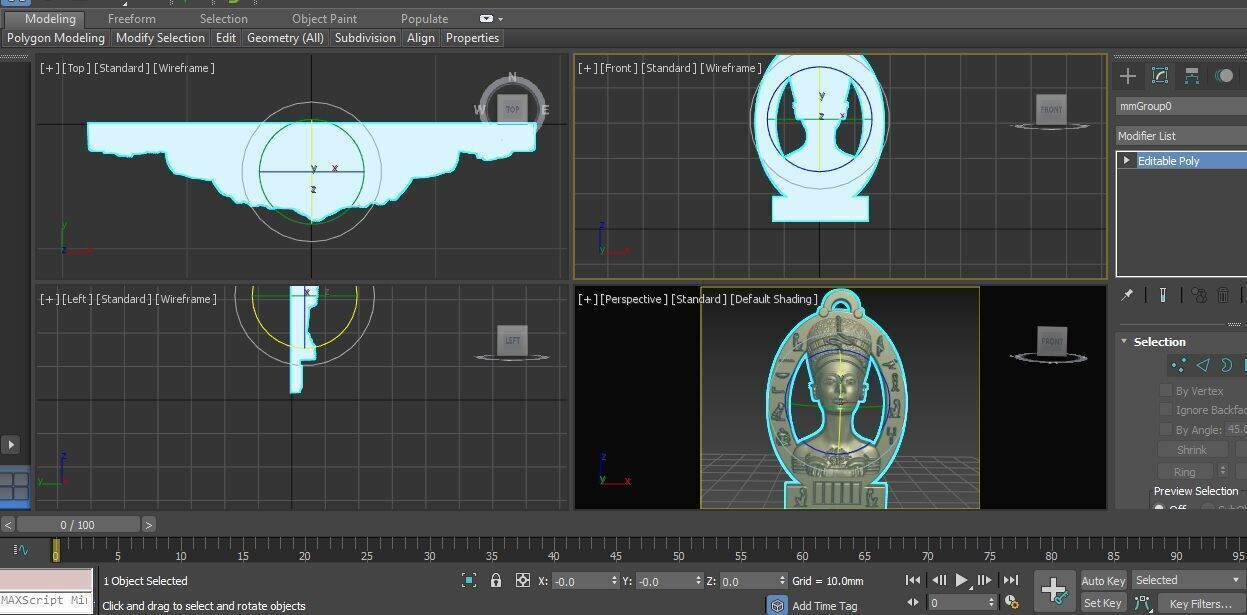Click the Top viewport ViewCube

click(512, 109)
